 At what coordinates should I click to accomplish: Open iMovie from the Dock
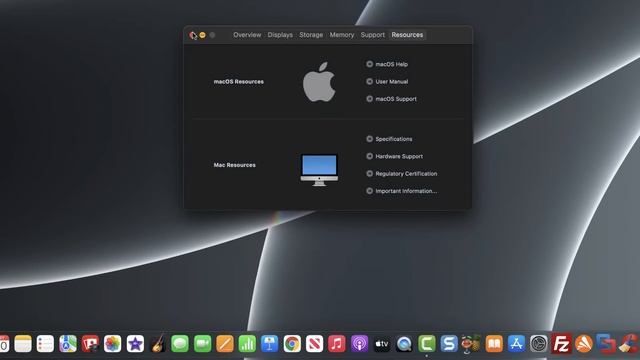click(x=135, y=344)
